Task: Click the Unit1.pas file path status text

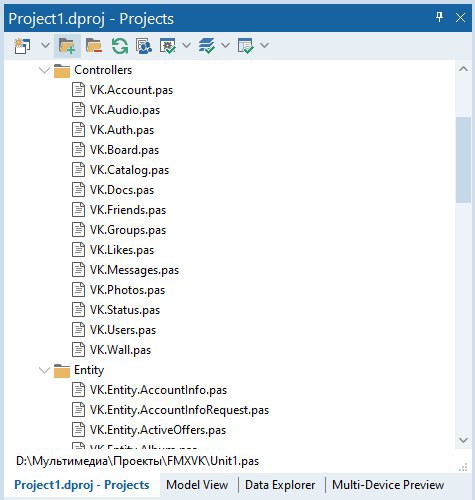Action: [x=138, y=461]
